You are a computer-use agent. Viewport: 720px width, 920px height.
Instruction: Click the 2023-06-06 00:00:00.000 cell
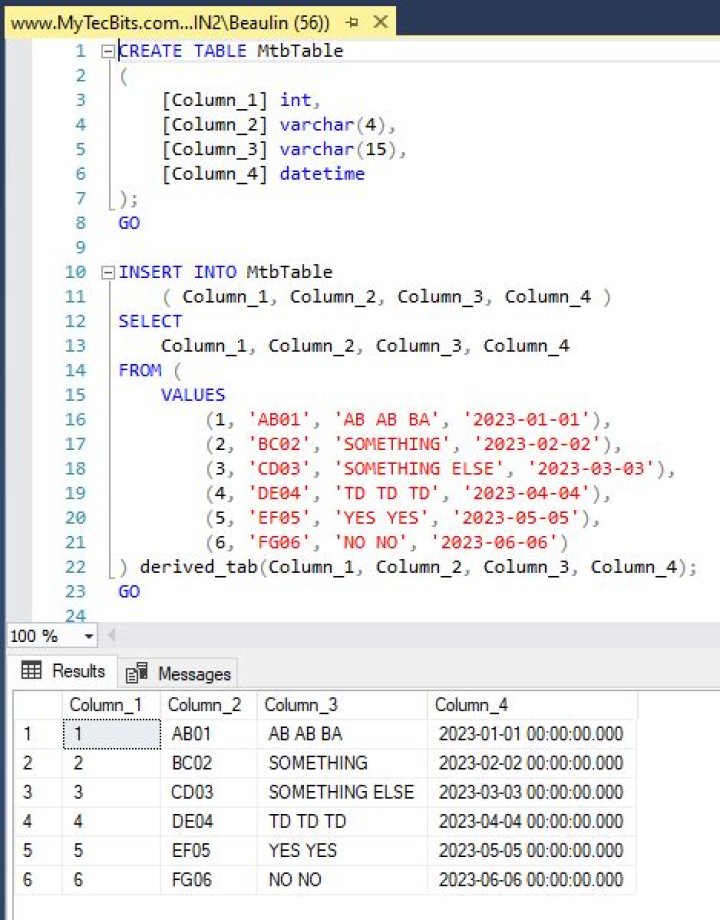pyautogui.click(x=532, y=880)
